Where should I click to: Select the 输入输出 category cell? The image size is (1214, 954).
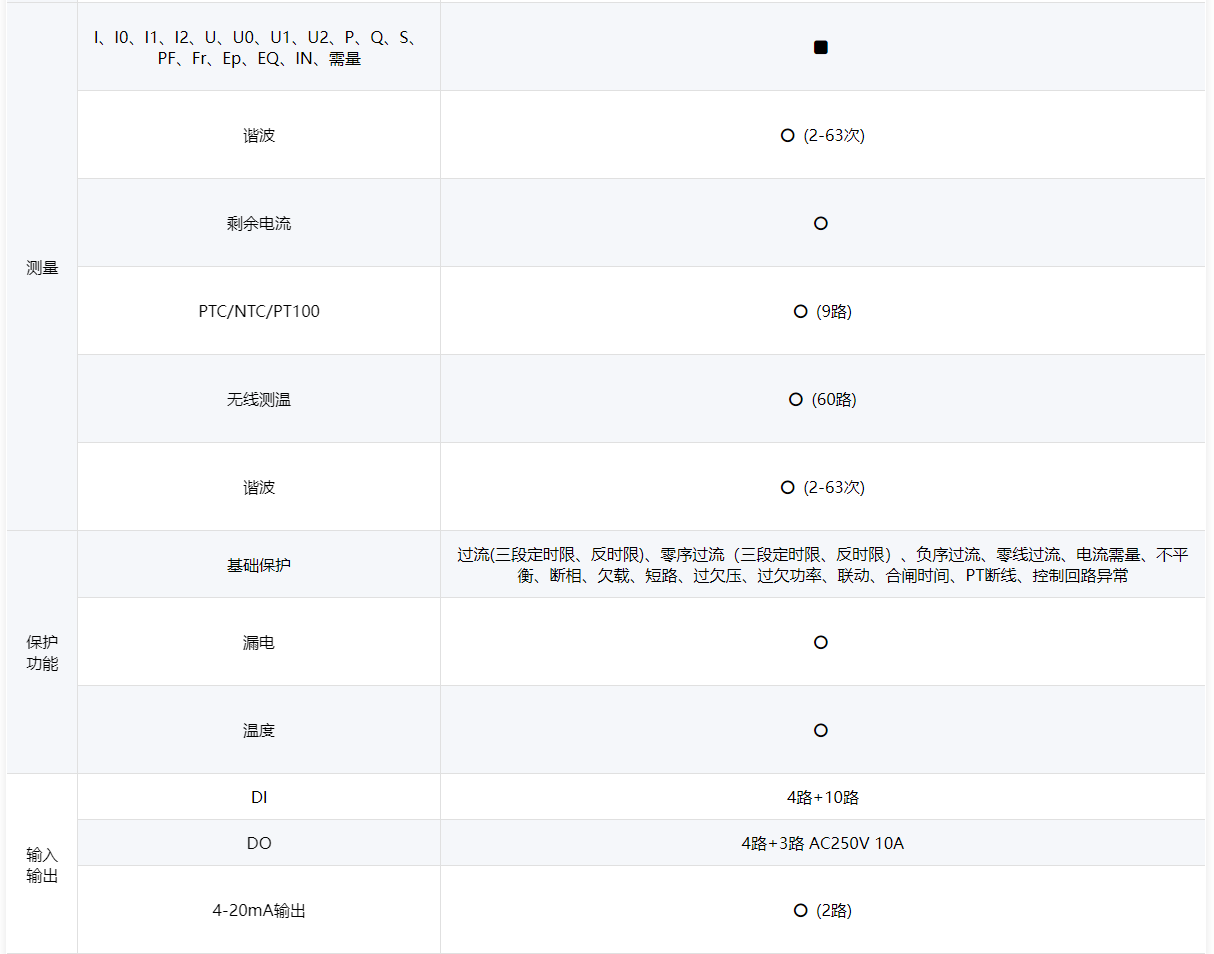[x=42, y=866]
